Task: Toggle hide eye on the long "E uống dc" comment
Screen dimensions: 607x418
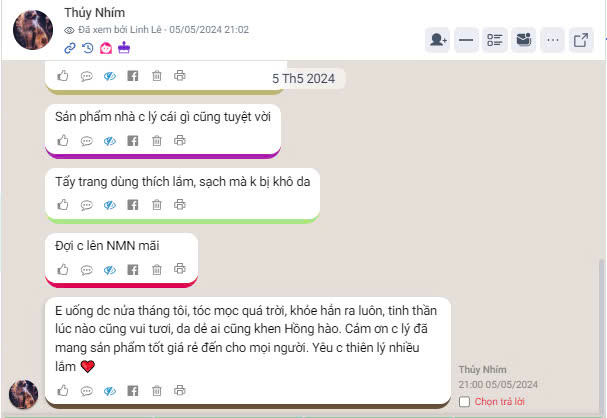Action: pyautogui.click(x=110, y=391)
